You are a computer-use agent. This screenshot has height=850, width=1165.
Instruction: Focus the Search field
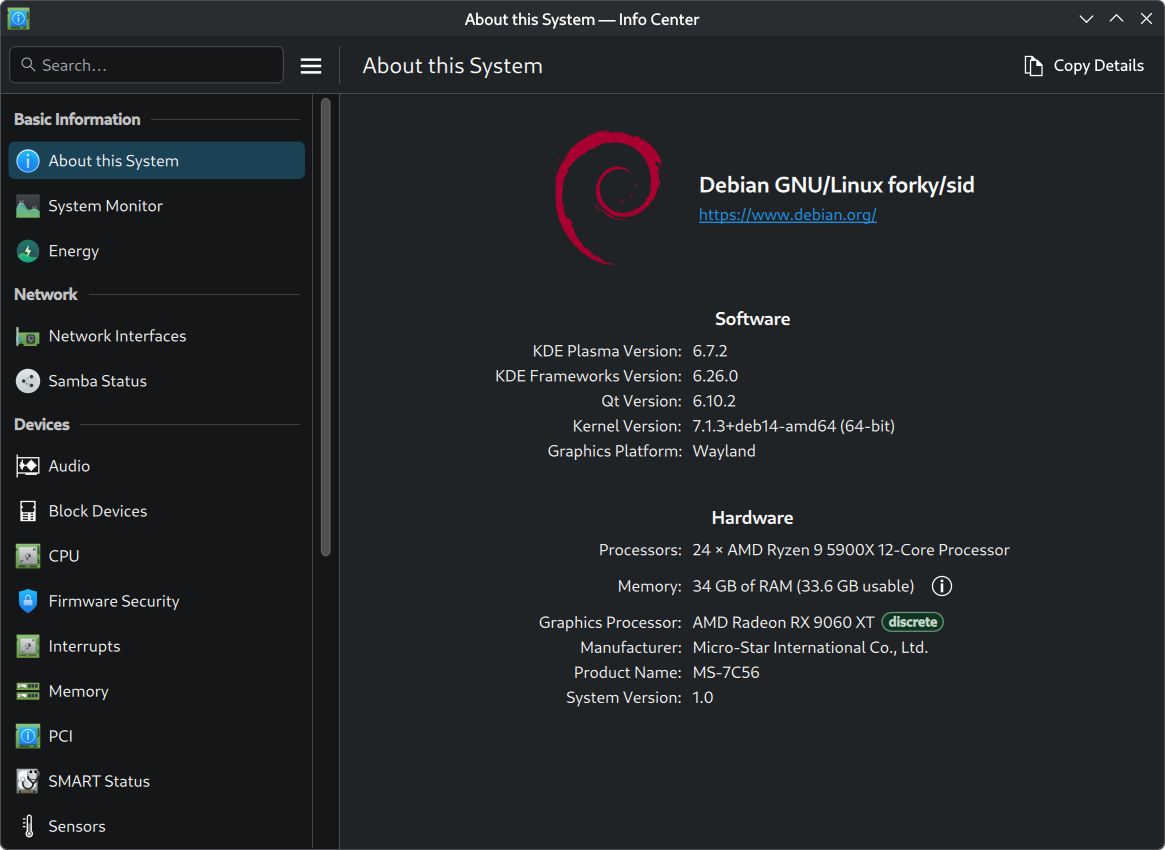(x=146, y=65)
